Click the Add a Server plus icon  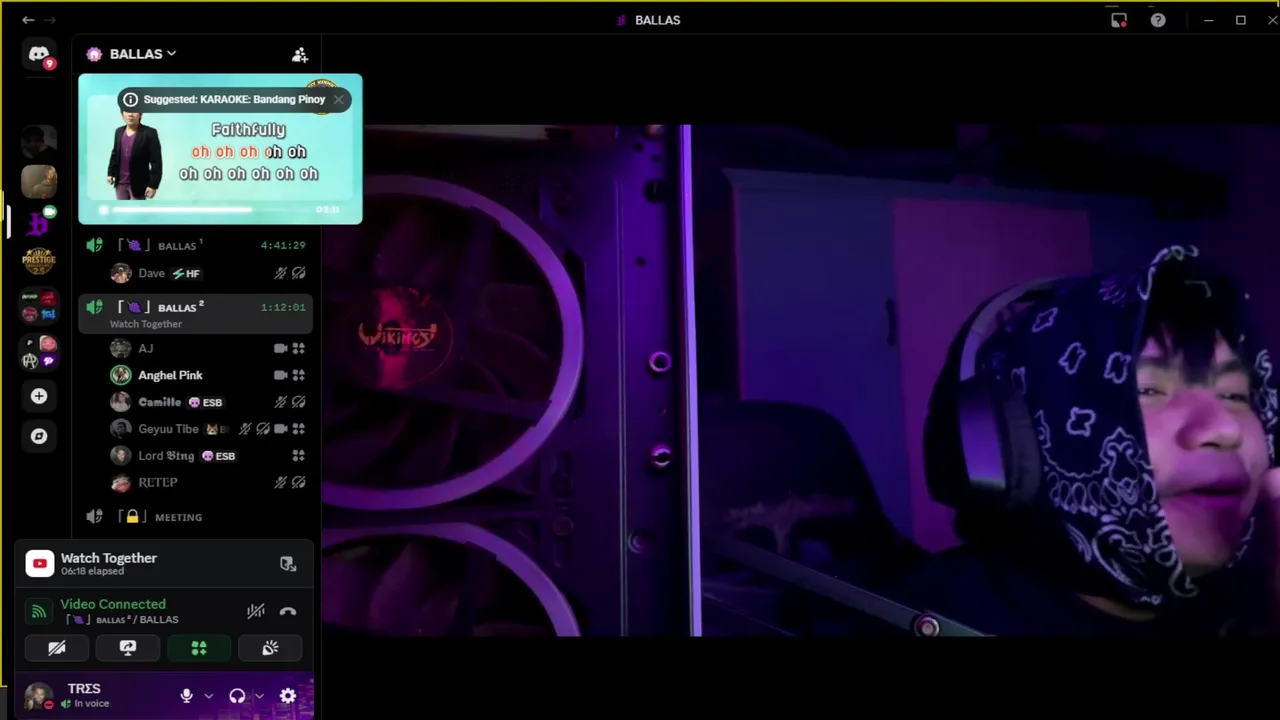[39, 396]
